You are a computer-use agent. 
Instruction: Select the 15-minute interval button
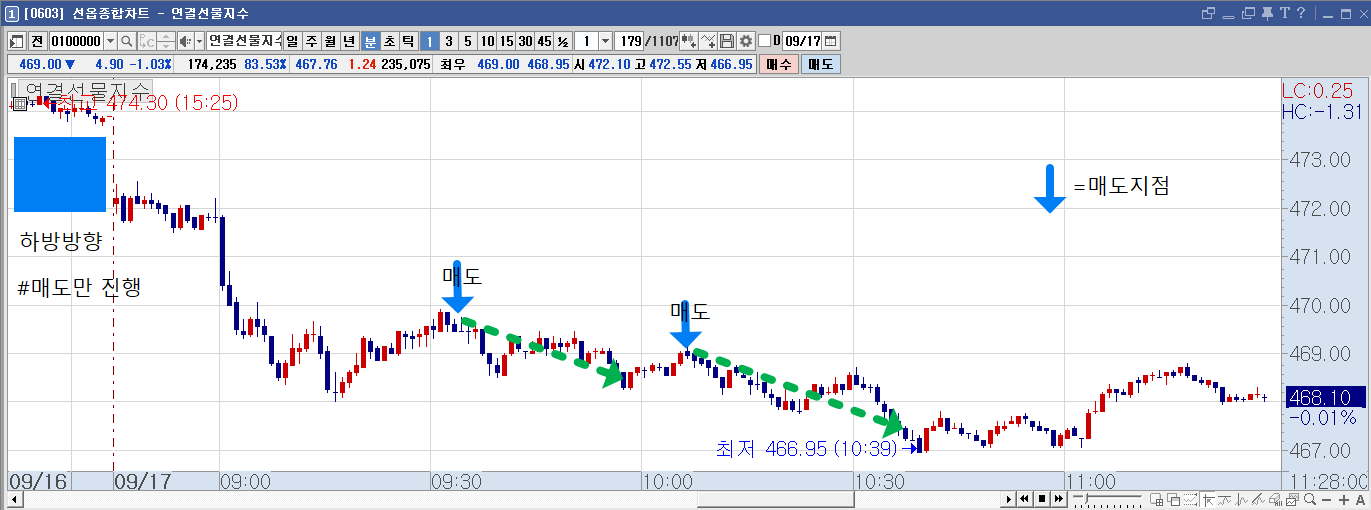[x=506, y=41]
